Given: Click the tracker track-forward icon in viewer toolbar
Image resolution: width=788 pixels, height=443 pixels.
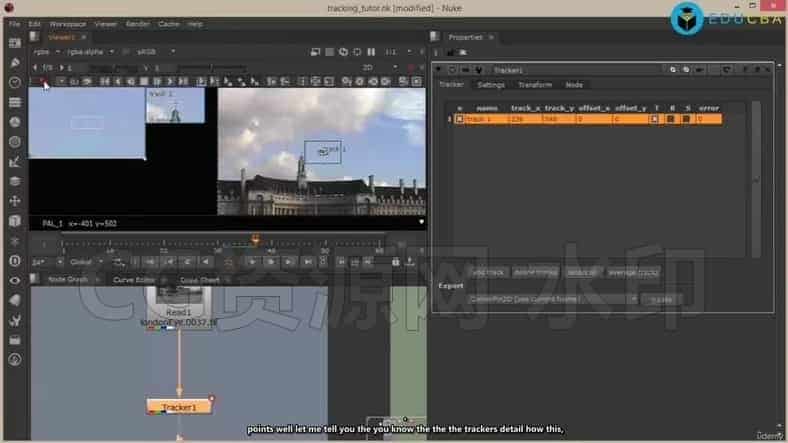Looking at the screenshot, I should [x=170, y=81].
